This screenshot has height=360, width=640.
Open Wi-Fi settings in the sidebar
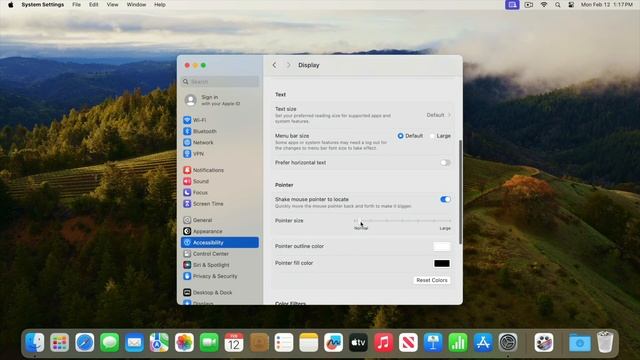[x=220, y=120]
